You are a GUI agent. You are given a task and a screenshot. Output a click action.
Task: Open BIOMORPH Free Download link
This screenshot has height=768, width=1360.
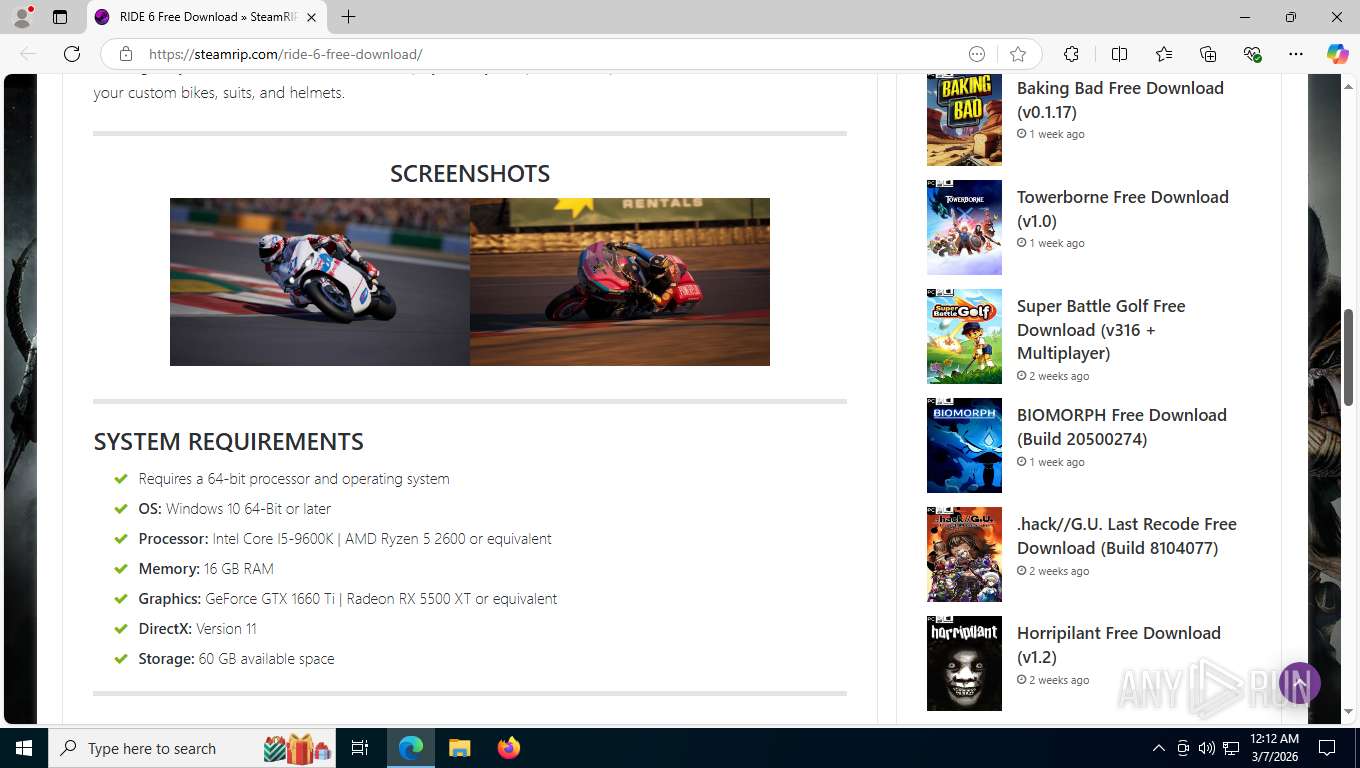1121,427
